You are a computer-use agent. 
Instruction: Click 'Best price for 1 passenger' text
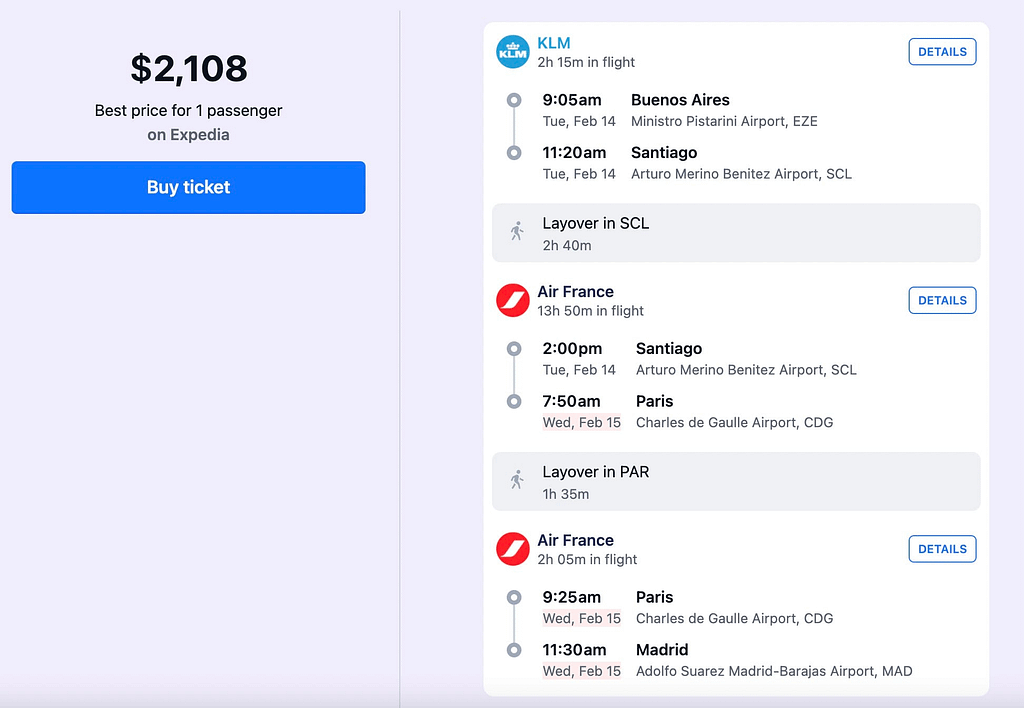[188, 110]
